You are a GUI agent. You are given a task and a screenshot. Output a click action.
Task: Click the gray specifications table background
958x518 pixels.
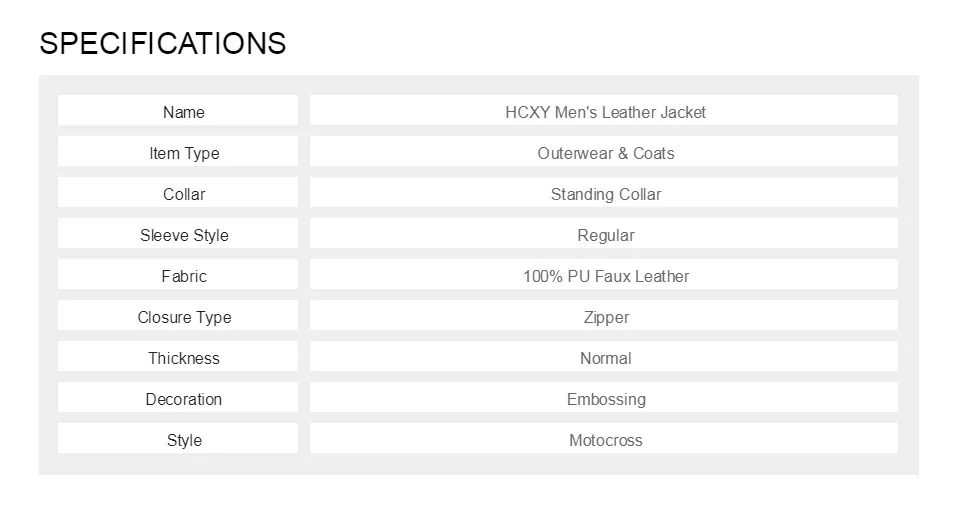tap(478, 464)
